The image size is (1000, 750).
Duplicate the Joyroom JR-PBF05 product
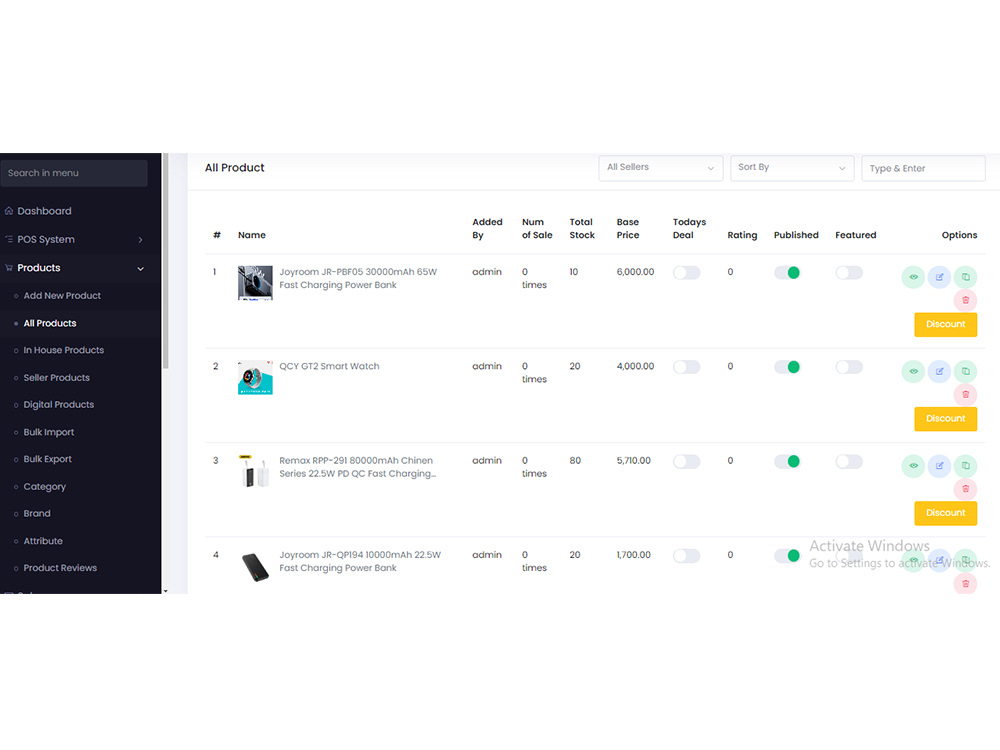pyautogui.click(x=966, y=277)
